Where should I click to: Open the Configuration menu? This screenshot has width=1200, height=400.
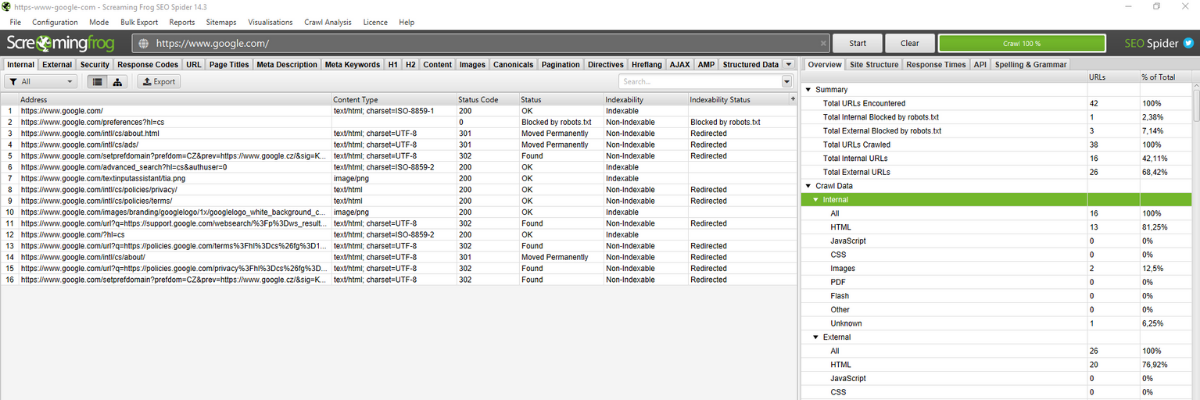point(55,21)
